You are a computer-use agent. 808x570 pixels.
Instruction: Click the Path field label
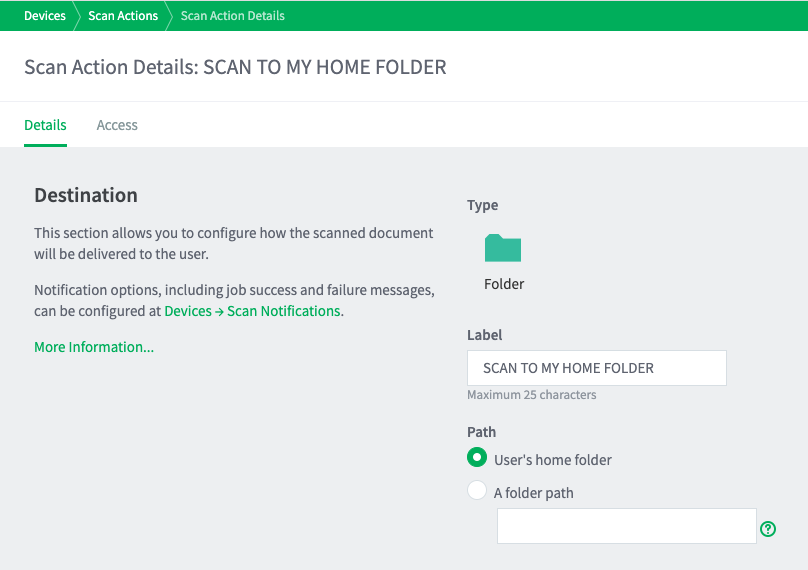(481, 432)
